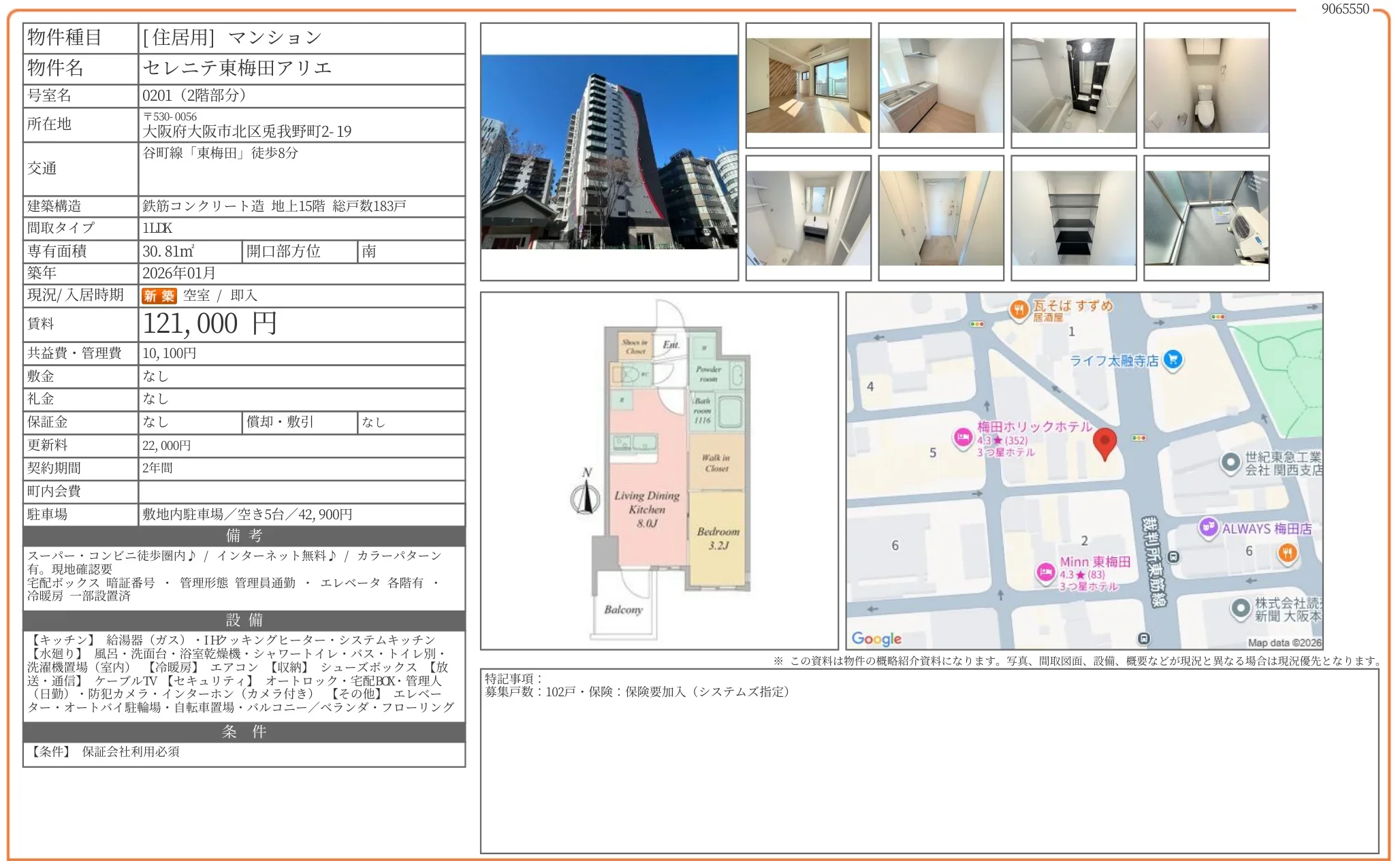Viewport: 1400px width, 861px height.
Task: Open the washroom vanity thumbnail photo
Action: tap(808, 218)
